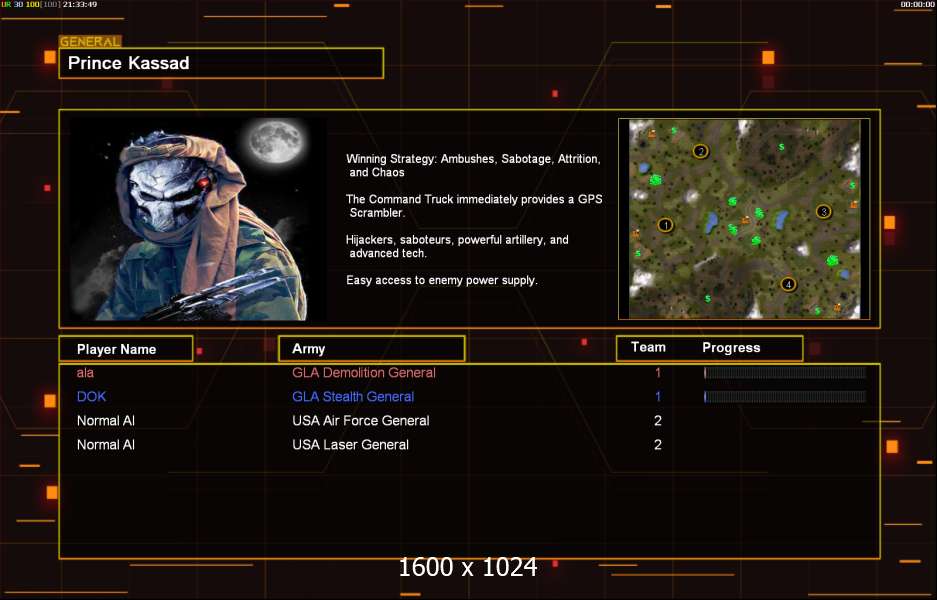This screenshot has height=600, width=937.
Task: Select Normal AI in Air Force General row
Action: pos(106,421)
